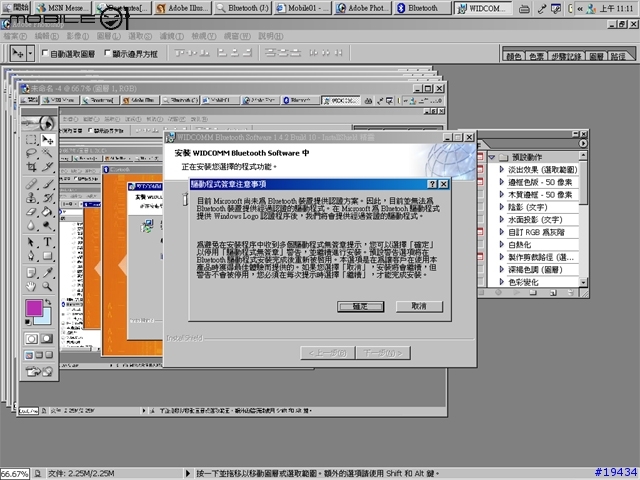Click 取消 in driver signature dialog
This screenshot has width=640, height=480.
419,306
